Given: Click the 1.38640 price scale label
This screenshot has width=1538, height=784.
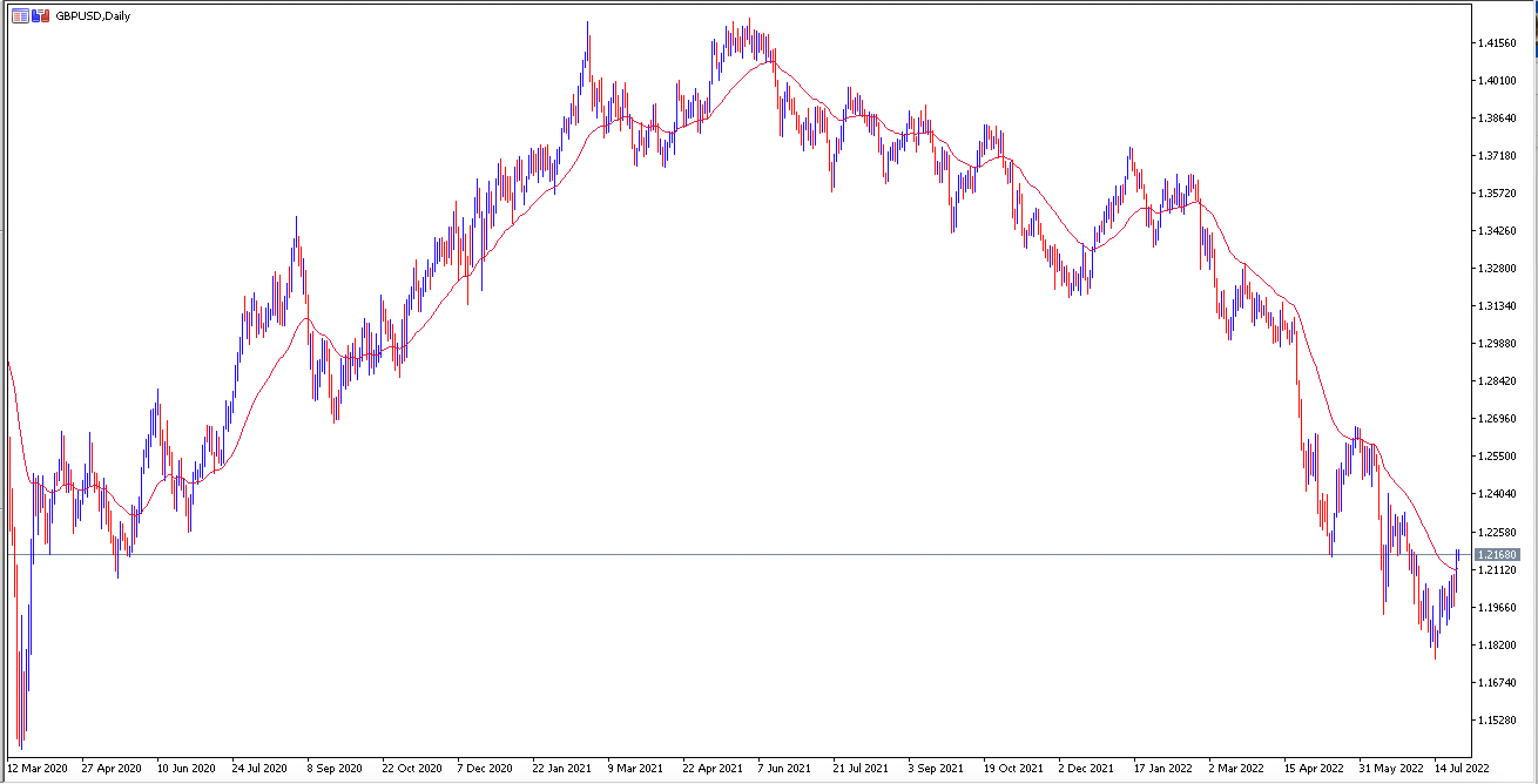Looking at the screenshot, I should point(1496,118).
